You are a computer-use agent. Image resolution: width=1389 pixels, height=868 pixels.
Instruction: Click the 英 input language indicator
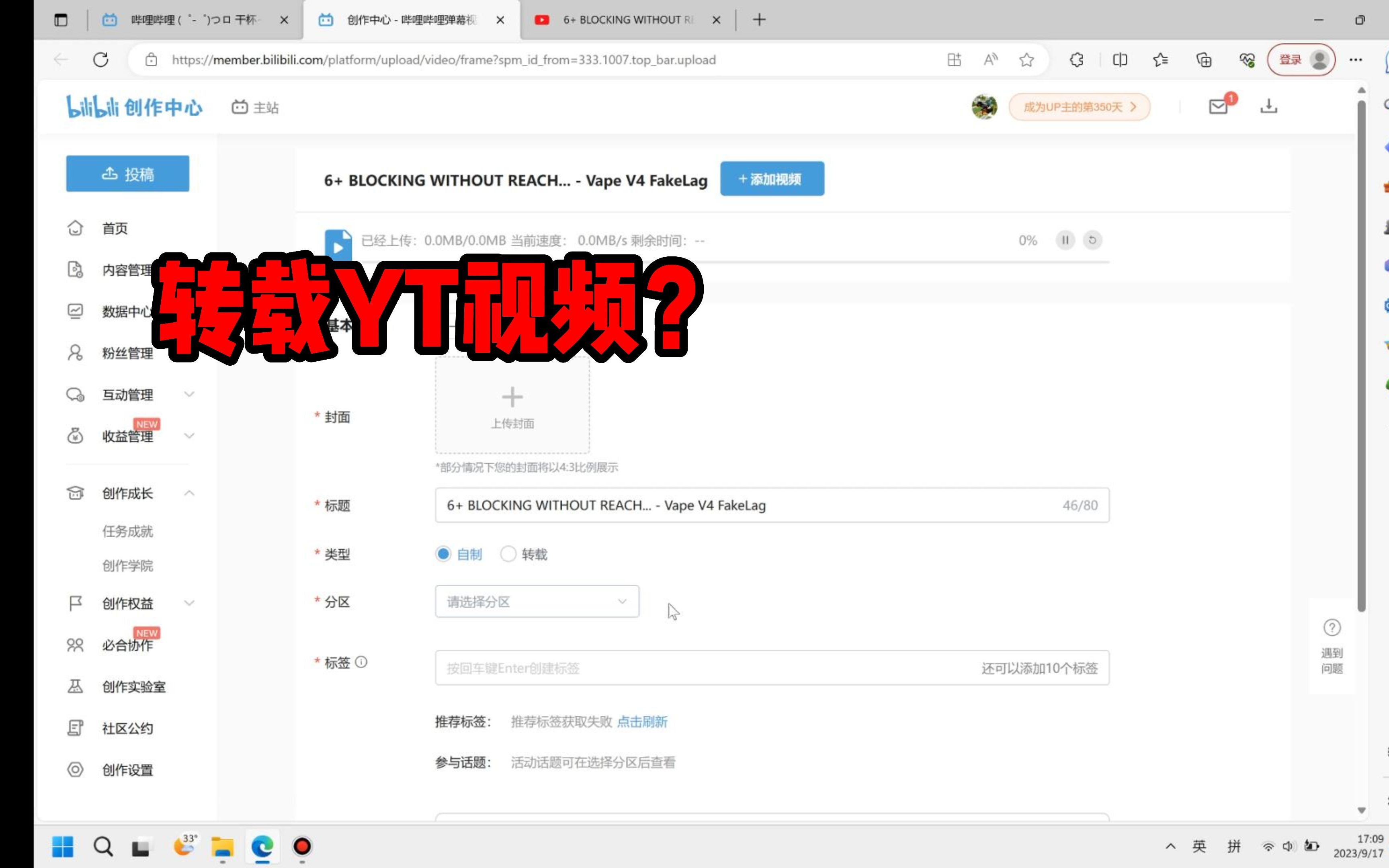tap(1199, 846)
